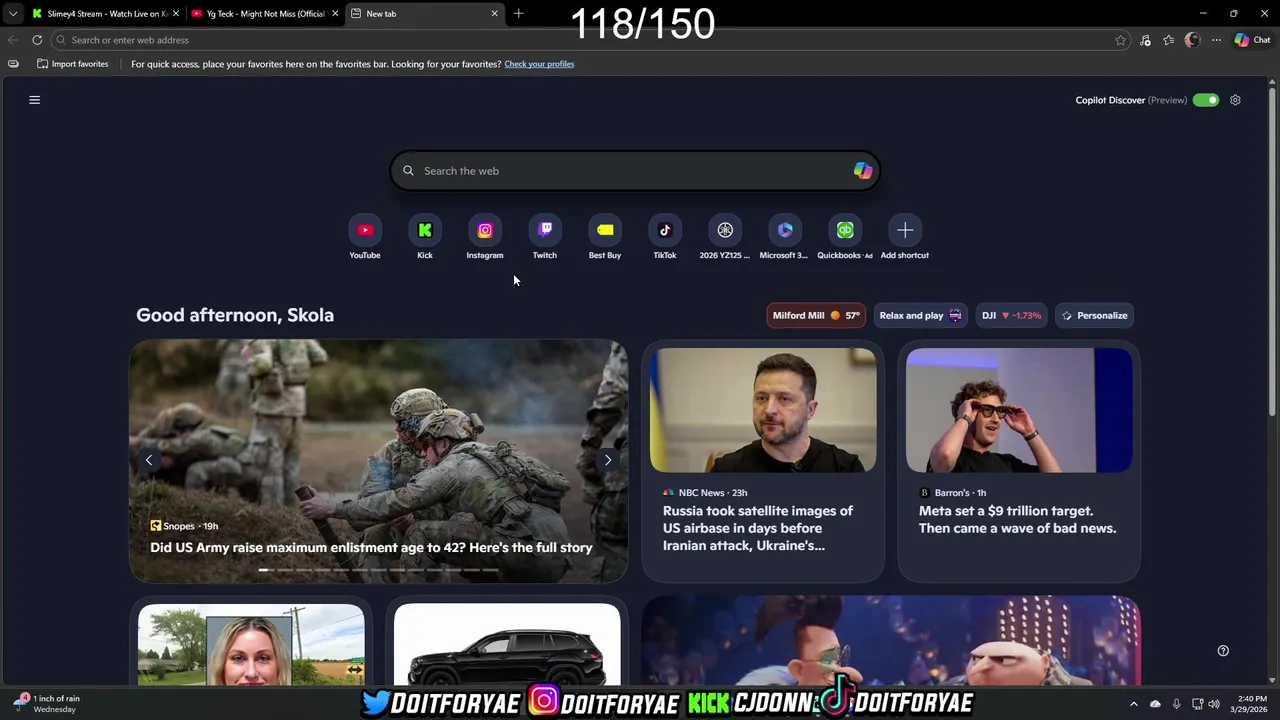Screen dimensions: 1280x720
Task: Open the US Army enlistment age story
Action: 371,547
